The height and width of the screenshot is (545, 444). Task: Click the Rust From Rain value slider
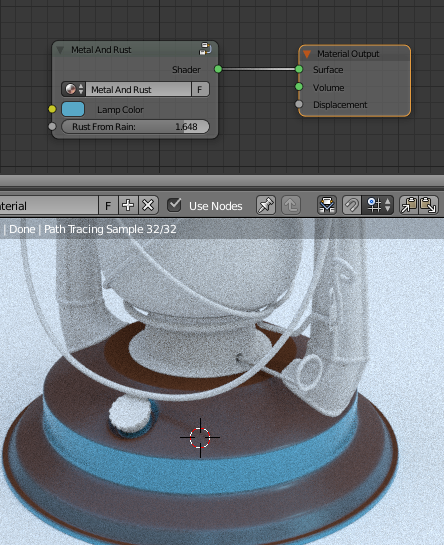(135, 127)
